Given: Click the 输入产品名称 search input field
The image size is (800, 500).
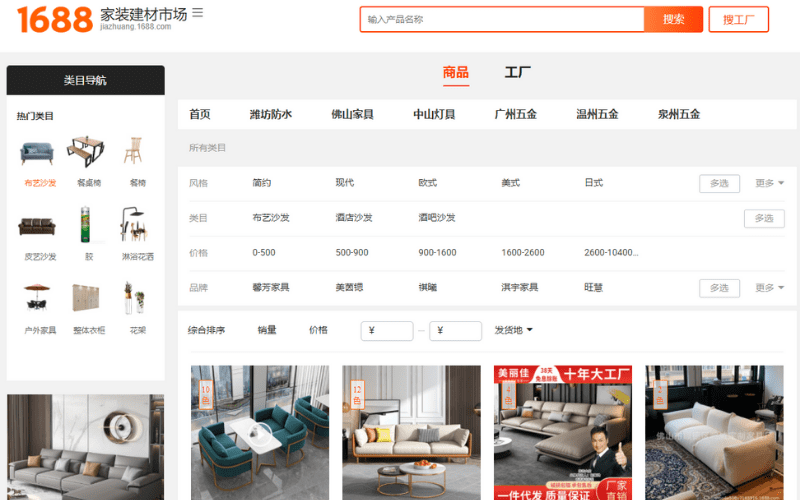Looking at the screenshot, I should [502, 20].
